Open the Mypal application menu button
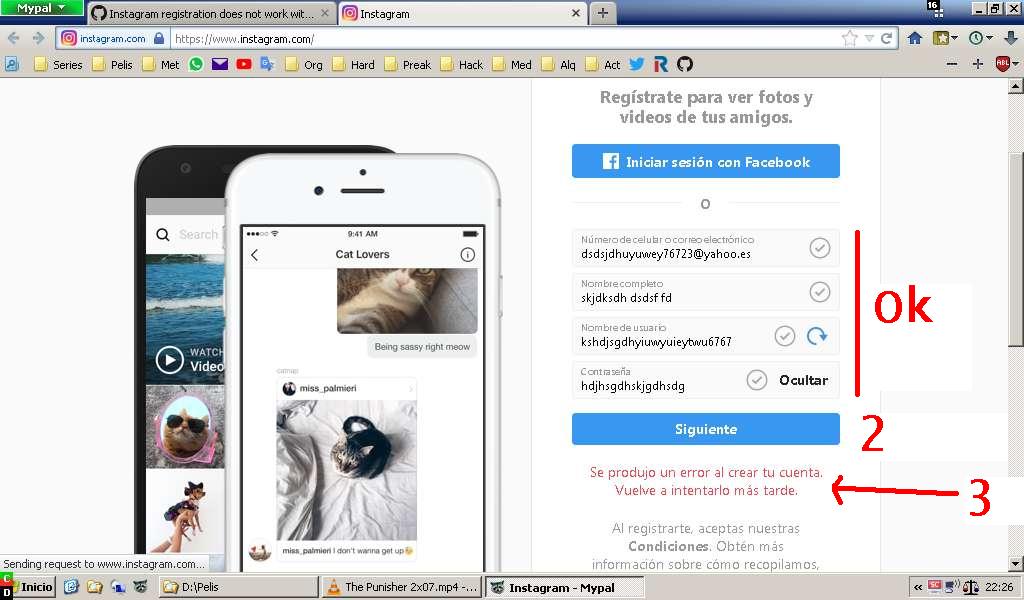 point(41,8)
